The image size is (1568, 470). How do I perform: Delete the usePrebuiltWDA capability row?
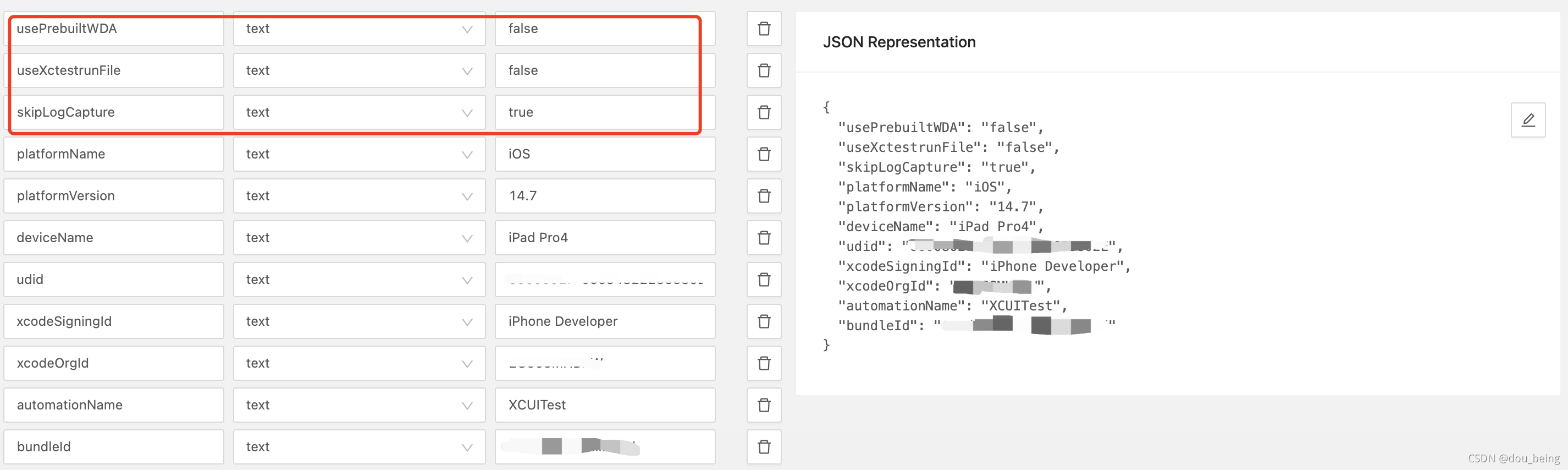point(764,29)
